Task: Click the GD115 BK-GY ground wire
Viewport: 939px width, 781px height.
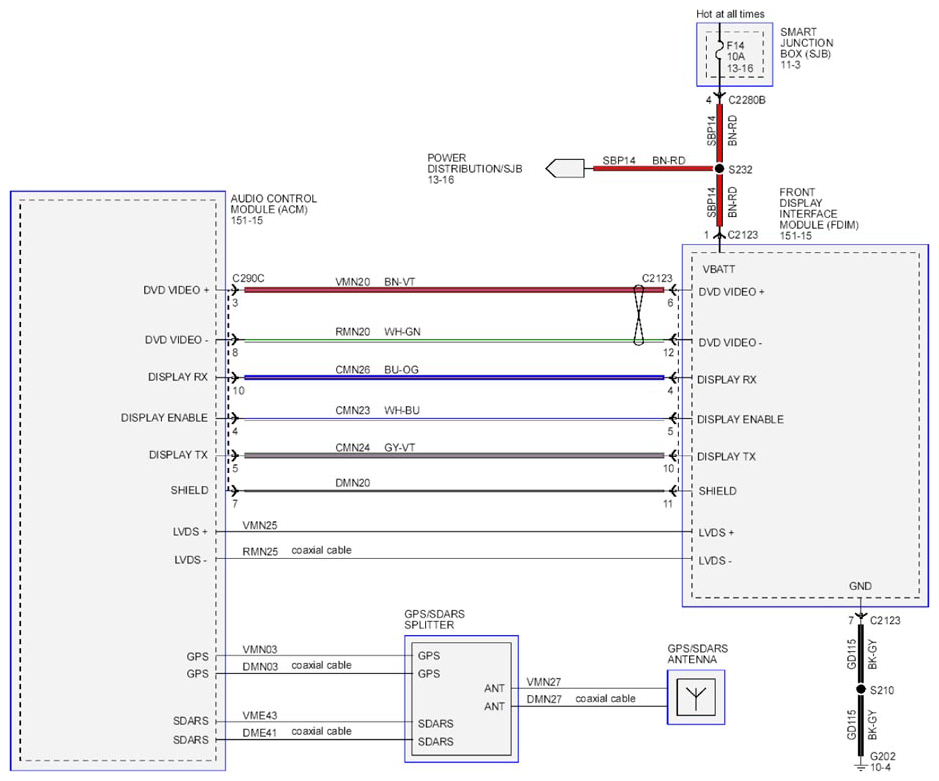Action: coord(861,654)
